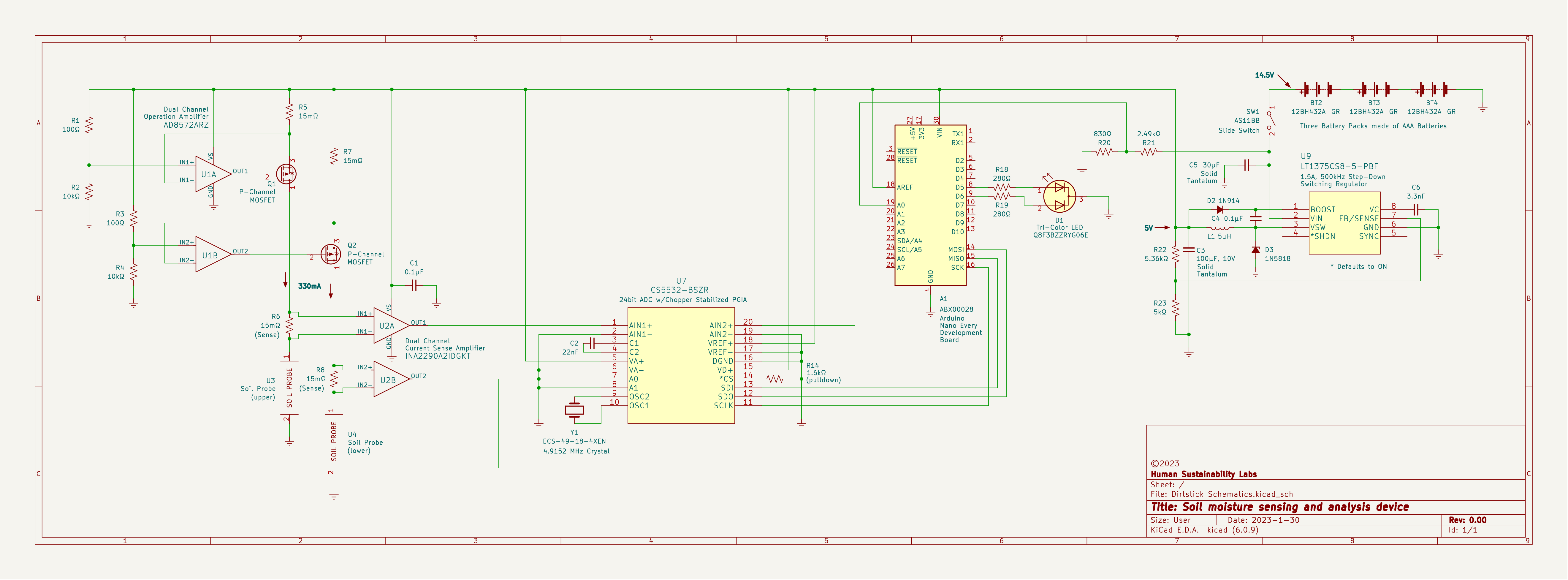
Task: Select the Y1 crystal symbol
Action: 574,410
